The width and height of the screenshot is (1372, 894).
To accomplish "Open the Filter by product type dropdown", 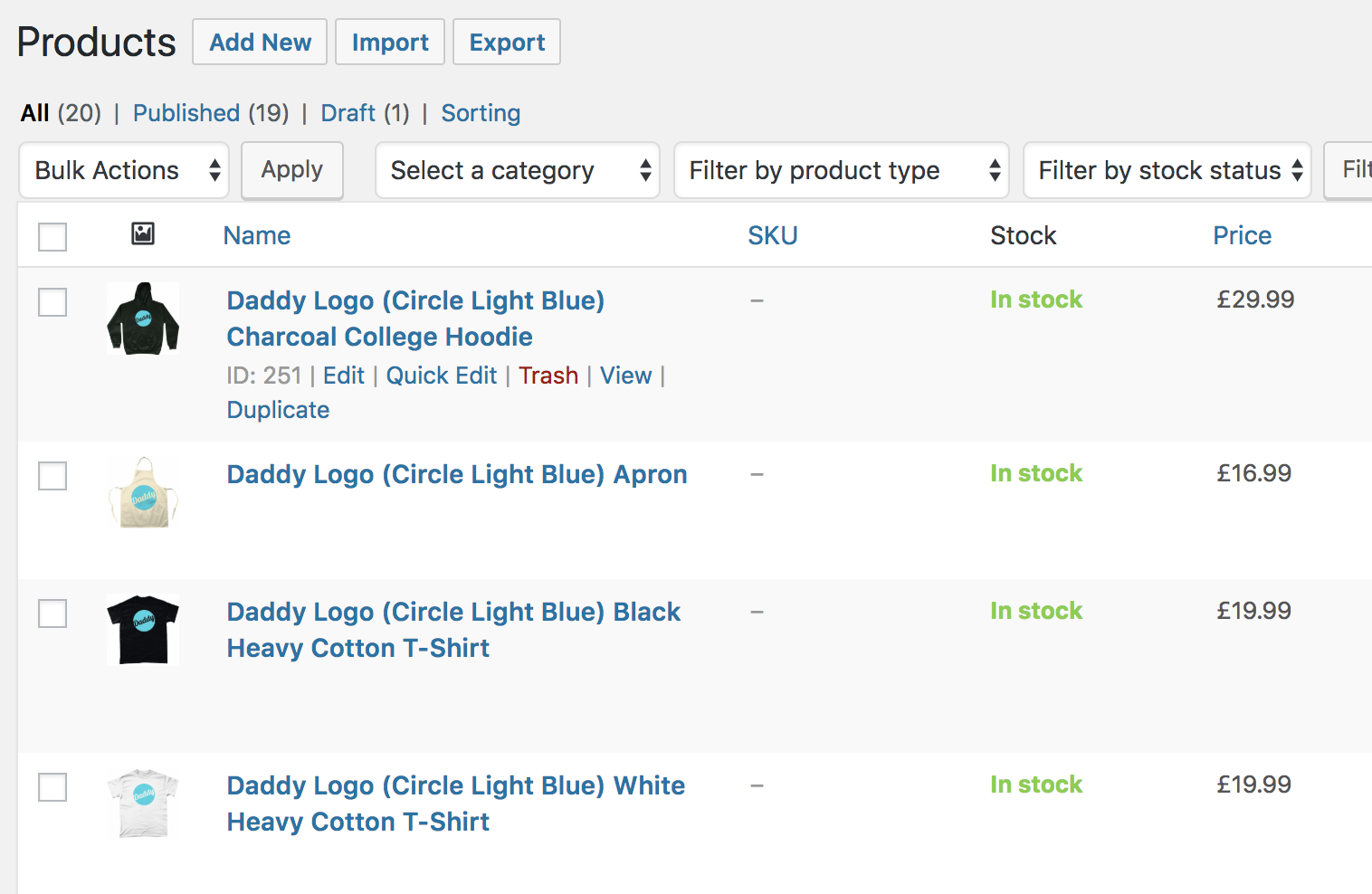I will [x=842, y=170].
